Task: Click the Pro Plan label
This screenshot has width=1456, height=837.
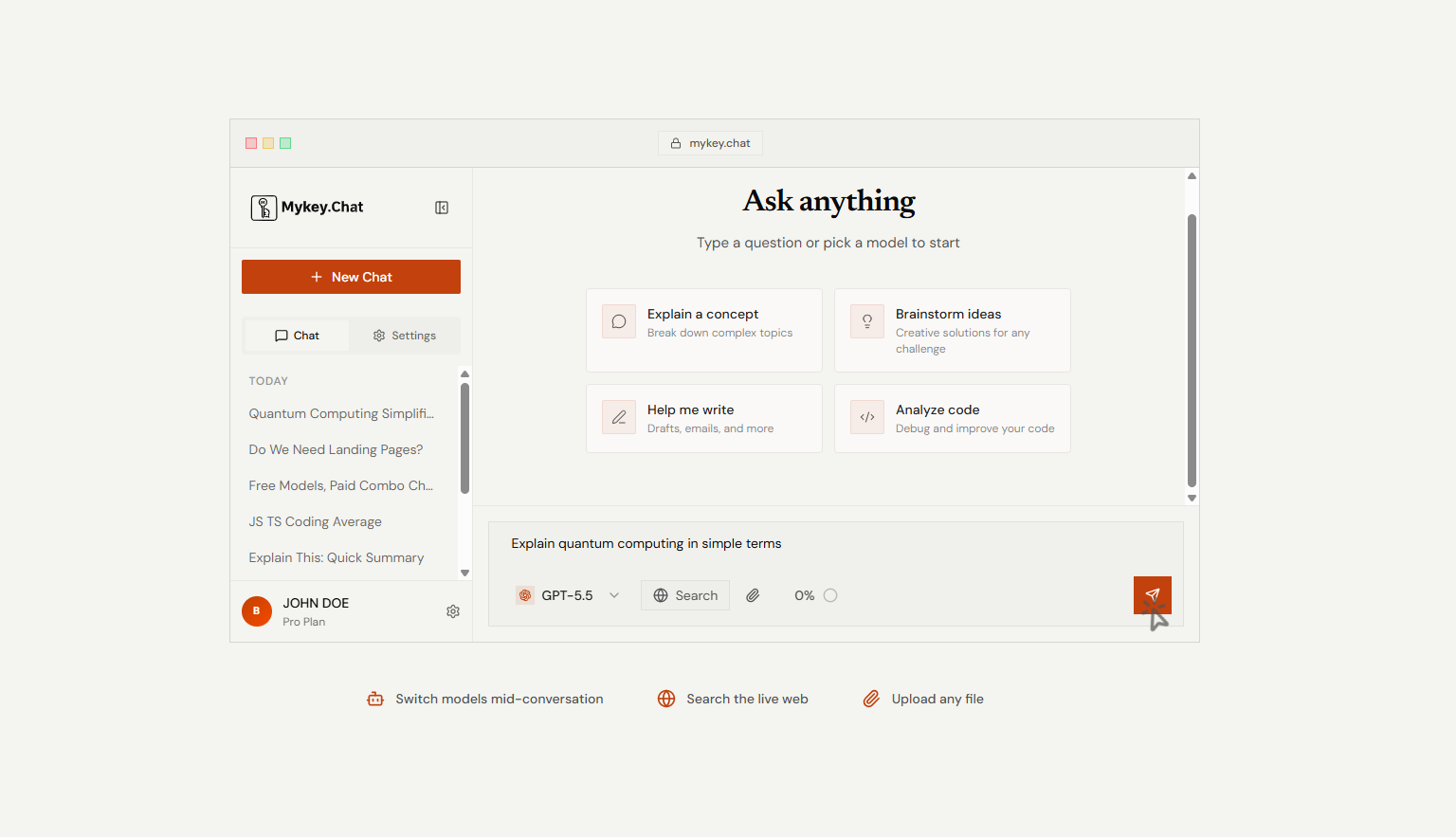Action: pos(303,622)
